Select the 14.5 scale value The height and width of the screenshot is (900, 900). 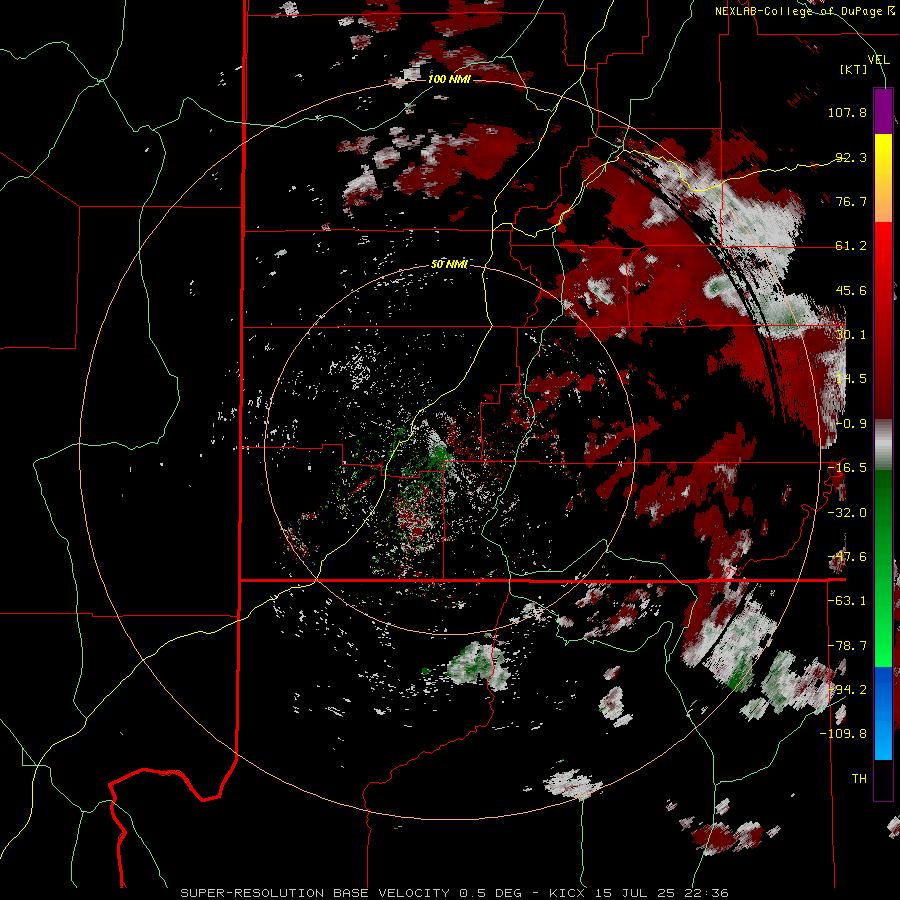[851, 379]
